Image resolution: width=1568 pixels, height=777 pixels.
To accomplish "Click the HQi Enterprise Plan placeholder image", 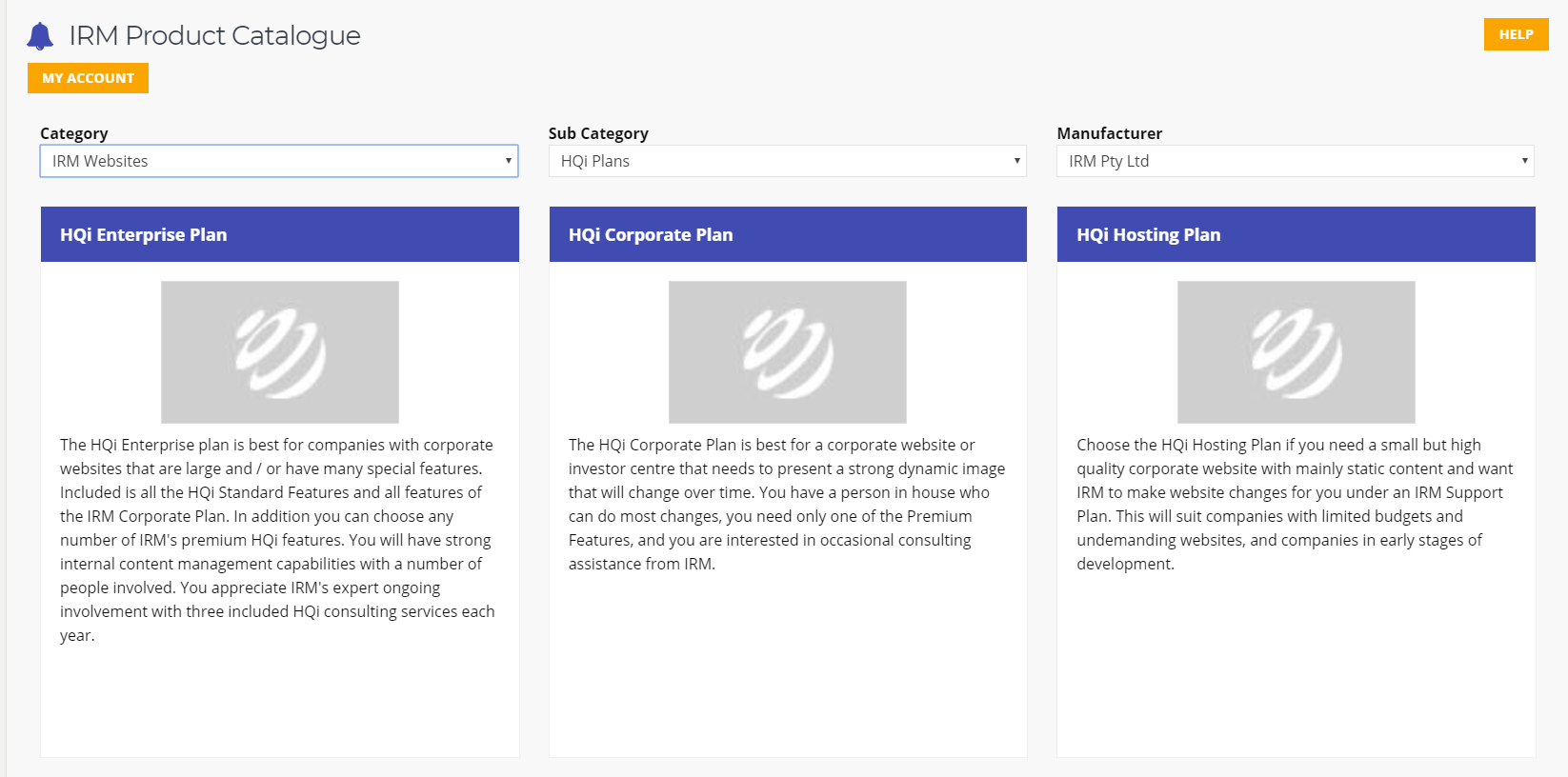I will (x=280, y=352).
